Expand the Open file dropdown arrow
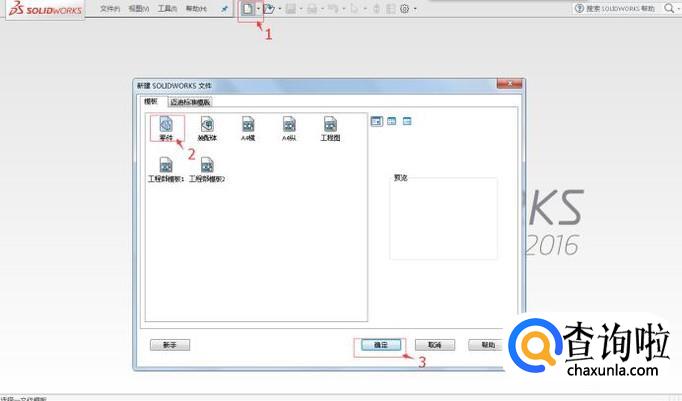 click(280, 9)
